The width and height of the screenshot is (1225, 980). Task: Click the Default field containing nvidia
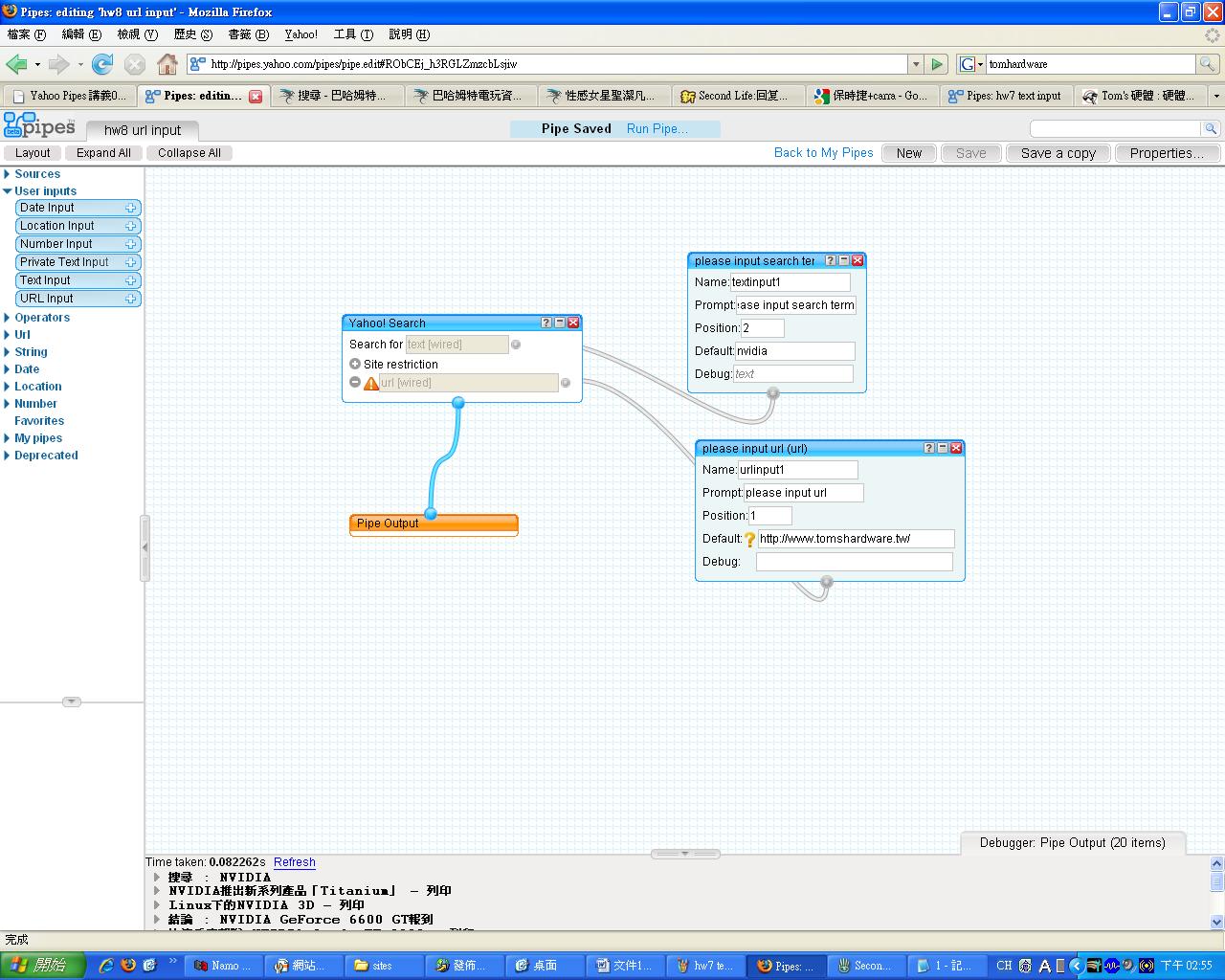794,351
